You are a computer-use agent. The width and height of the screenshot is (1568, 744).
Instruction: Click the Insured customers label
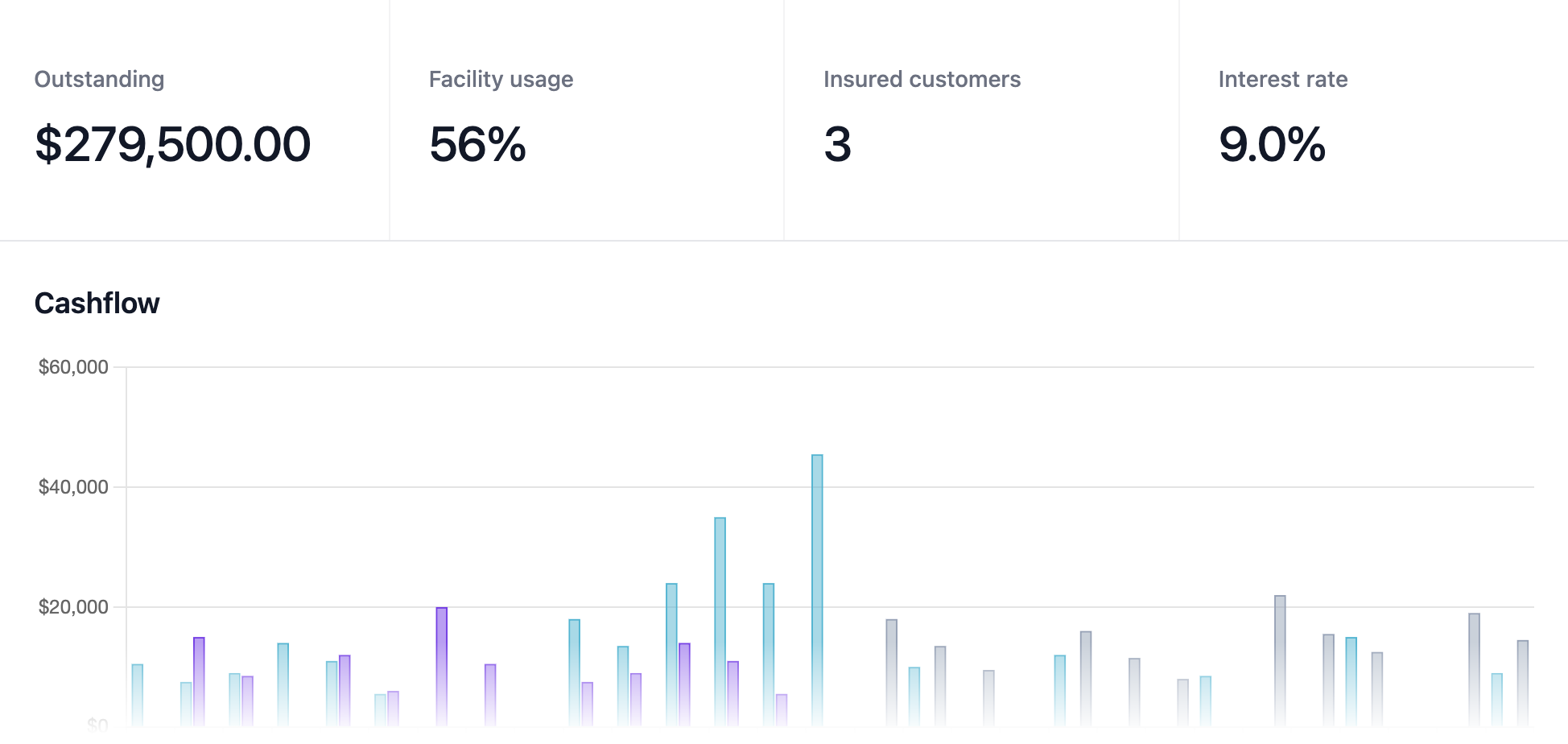coord(922,79)
